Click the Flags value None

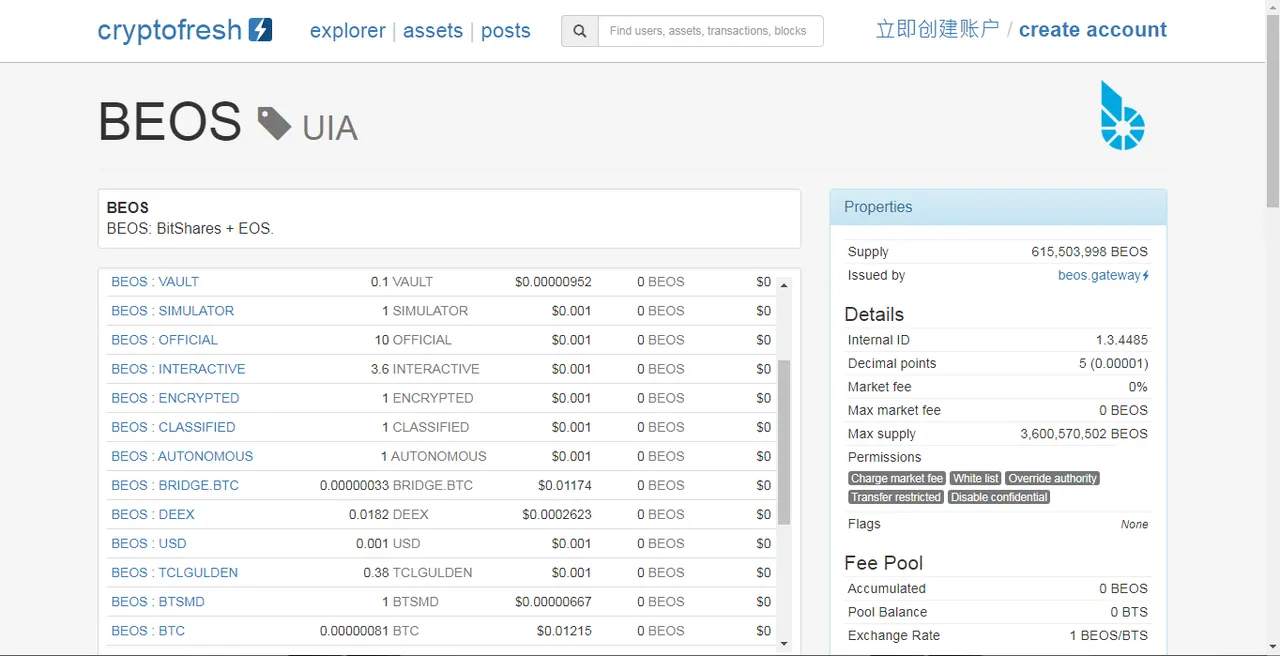1134,524
